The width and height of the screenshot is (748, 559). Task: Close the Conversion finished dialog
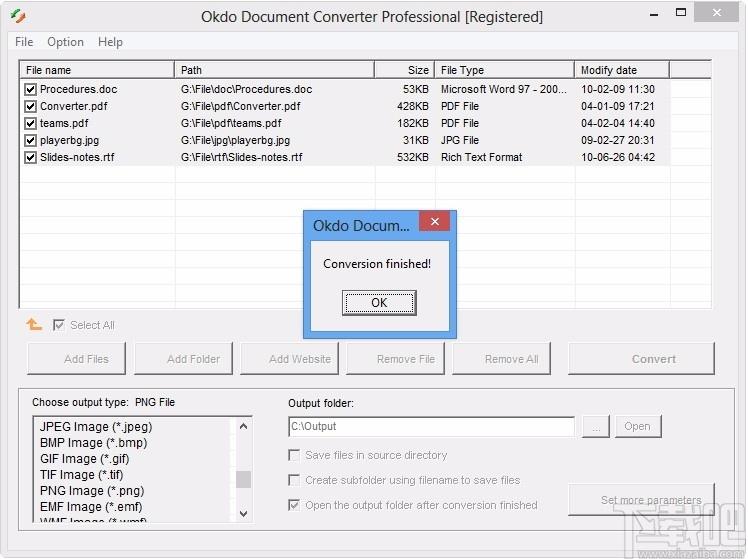(x=435, y=222)
